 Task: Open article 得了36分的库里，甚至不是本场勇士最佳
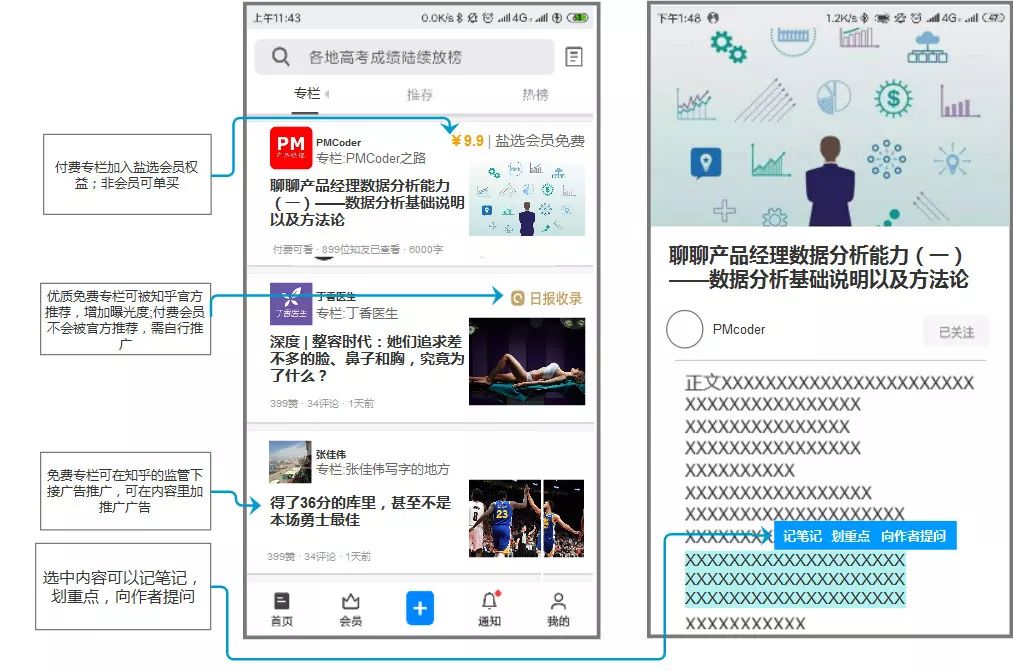point(360,511)
